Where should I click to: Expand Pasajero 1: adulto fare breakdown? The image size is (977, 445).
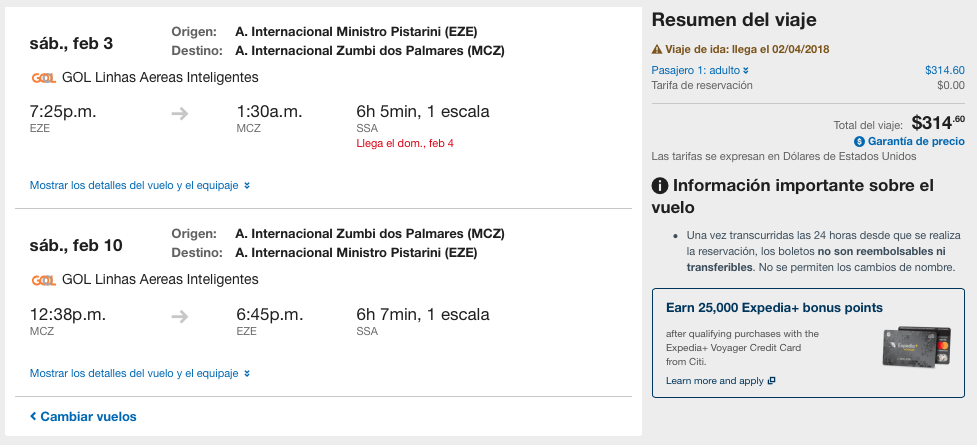click(x=700, y=70)
